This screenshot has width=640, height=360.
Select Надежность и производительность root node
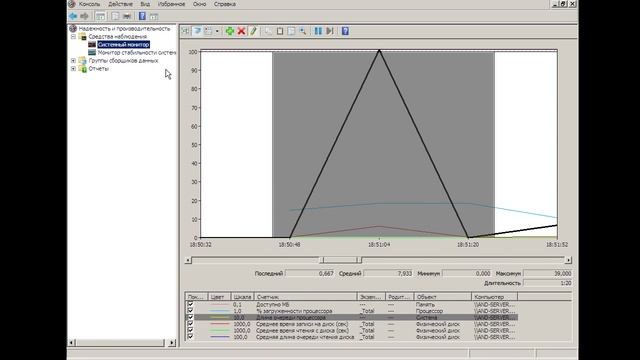[x=124, y=29]
